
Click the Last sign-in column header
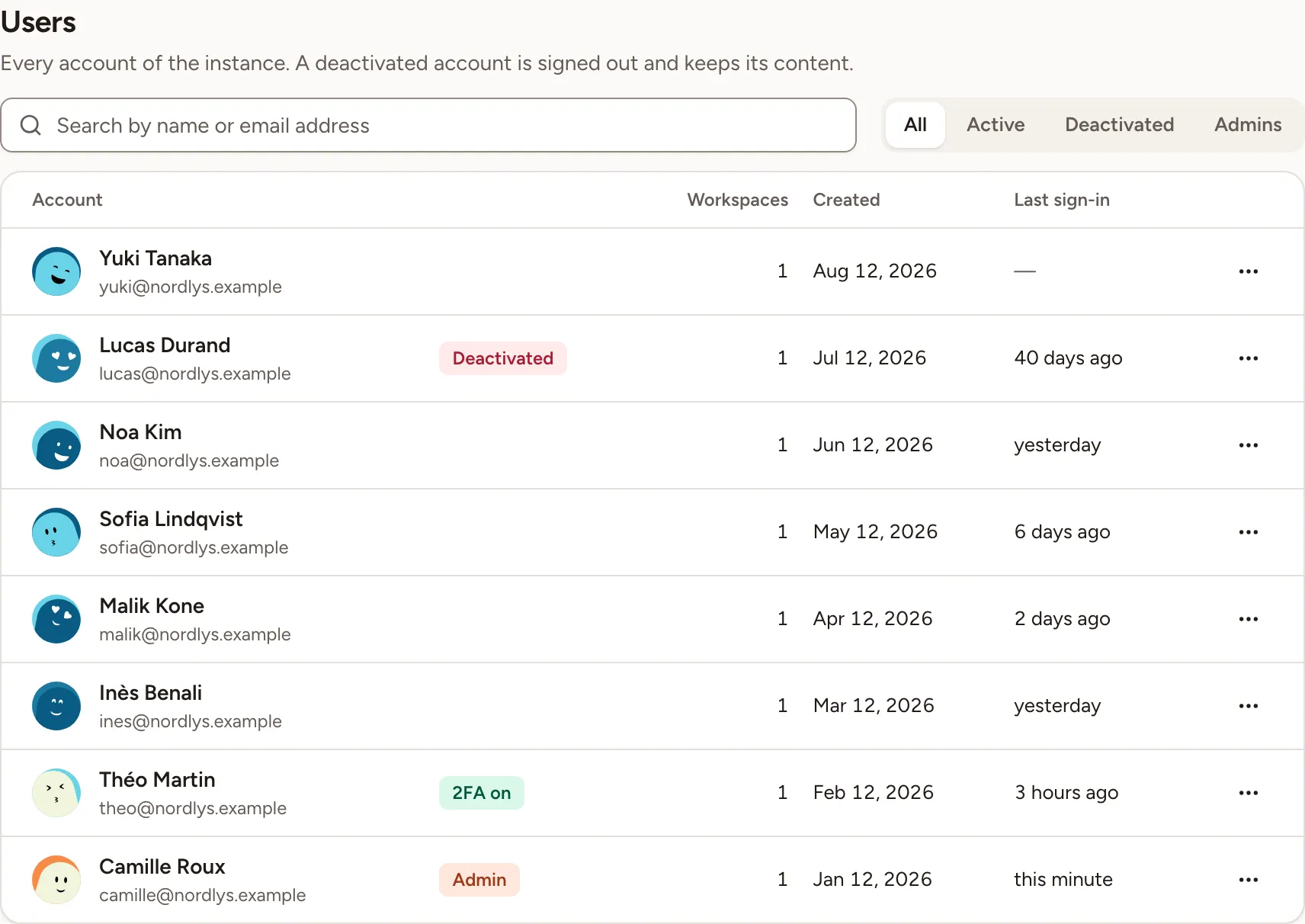point(1061,200)
